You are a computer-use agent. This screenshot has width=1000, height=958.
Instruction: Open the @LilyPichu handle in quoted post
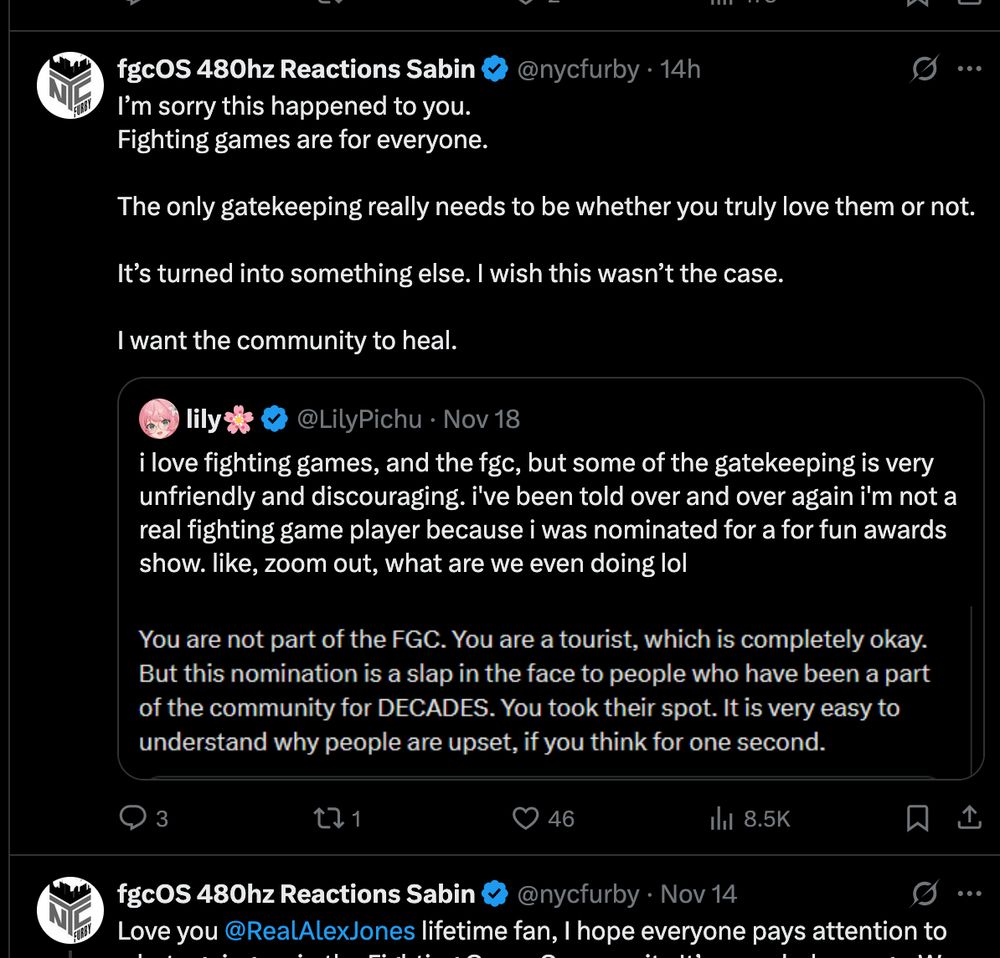(359, 419)
